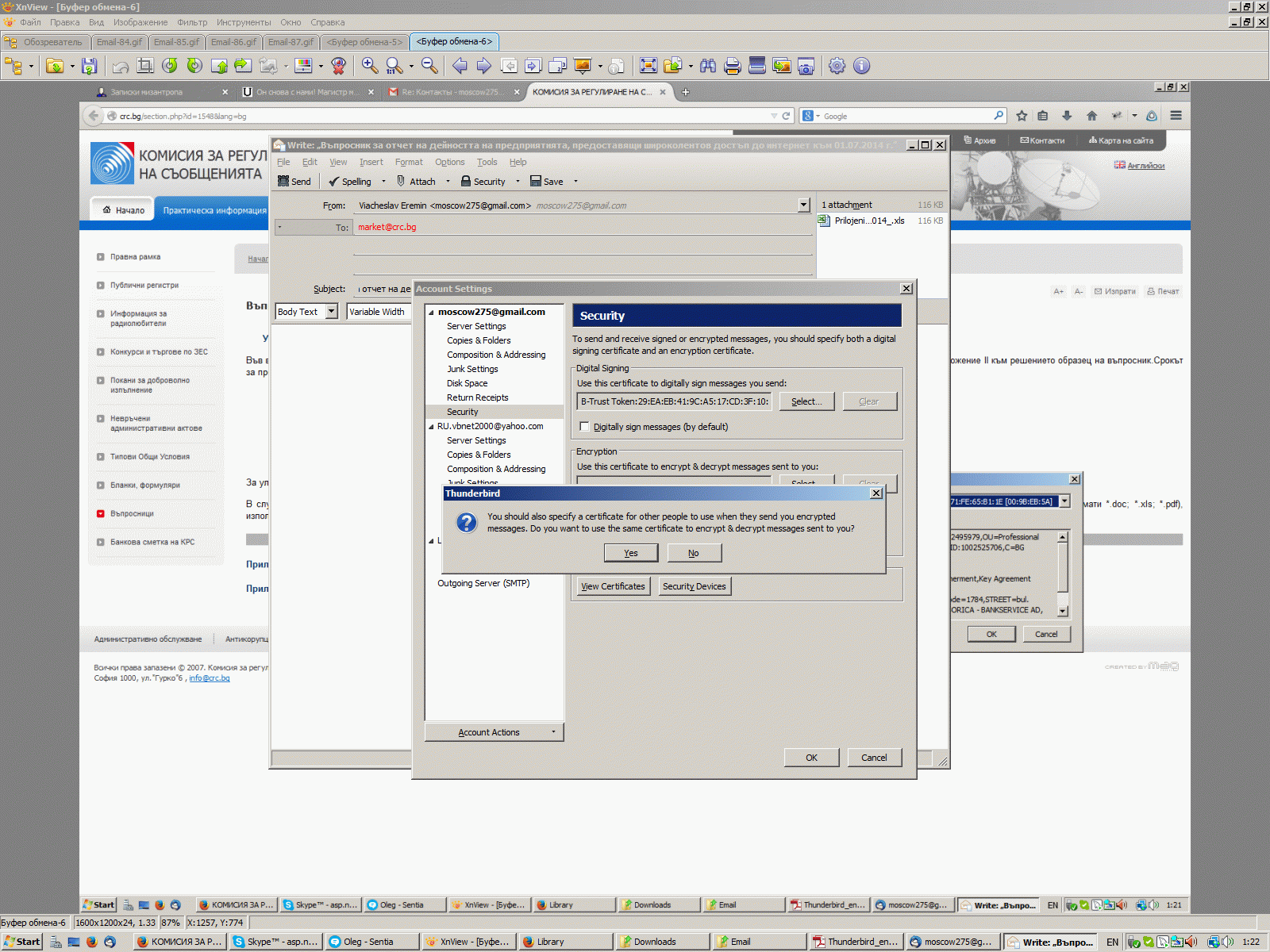Click OK in the Account Settings dialog
1270x952 pixels.
(811, 758)
